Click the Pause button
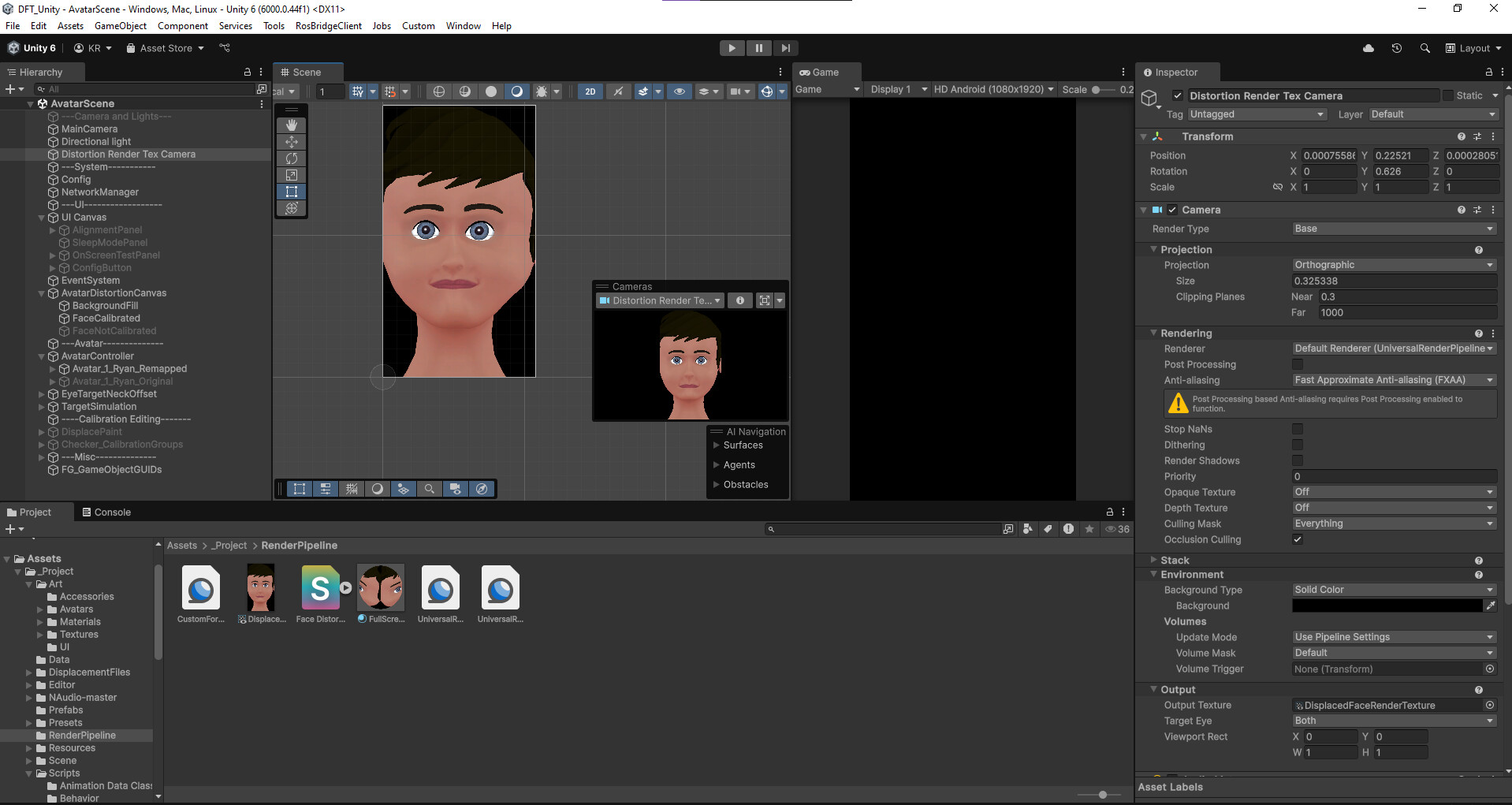The height and width of the screenshot is (805, 1512). pos(758,48)
